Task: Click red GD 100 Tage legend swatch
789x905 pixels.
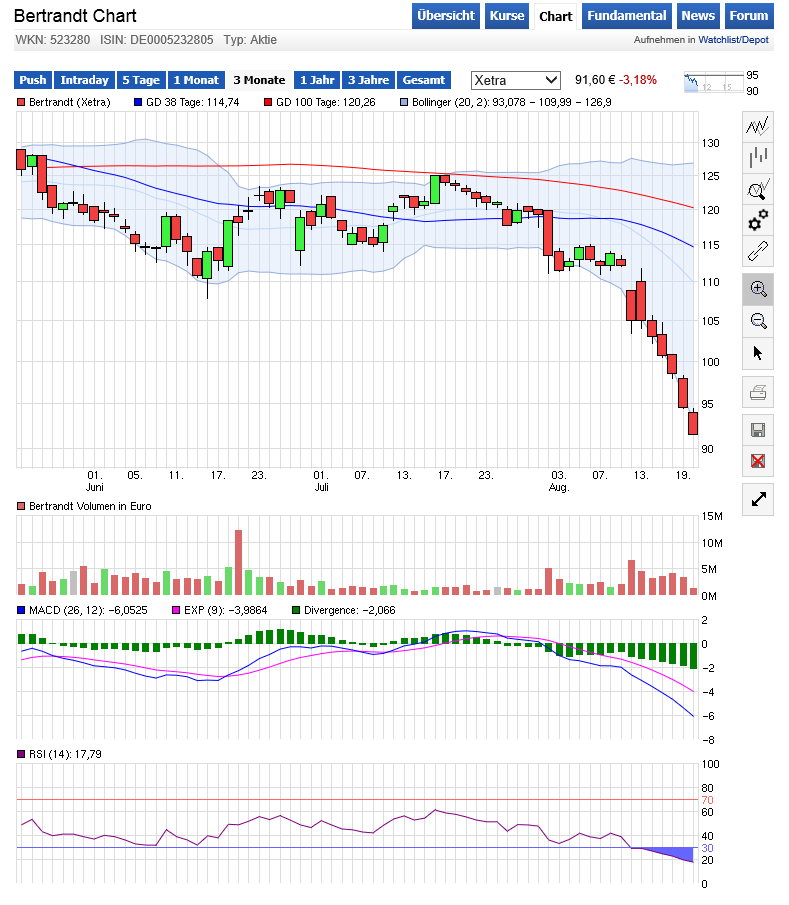Action: click(268, 102)
